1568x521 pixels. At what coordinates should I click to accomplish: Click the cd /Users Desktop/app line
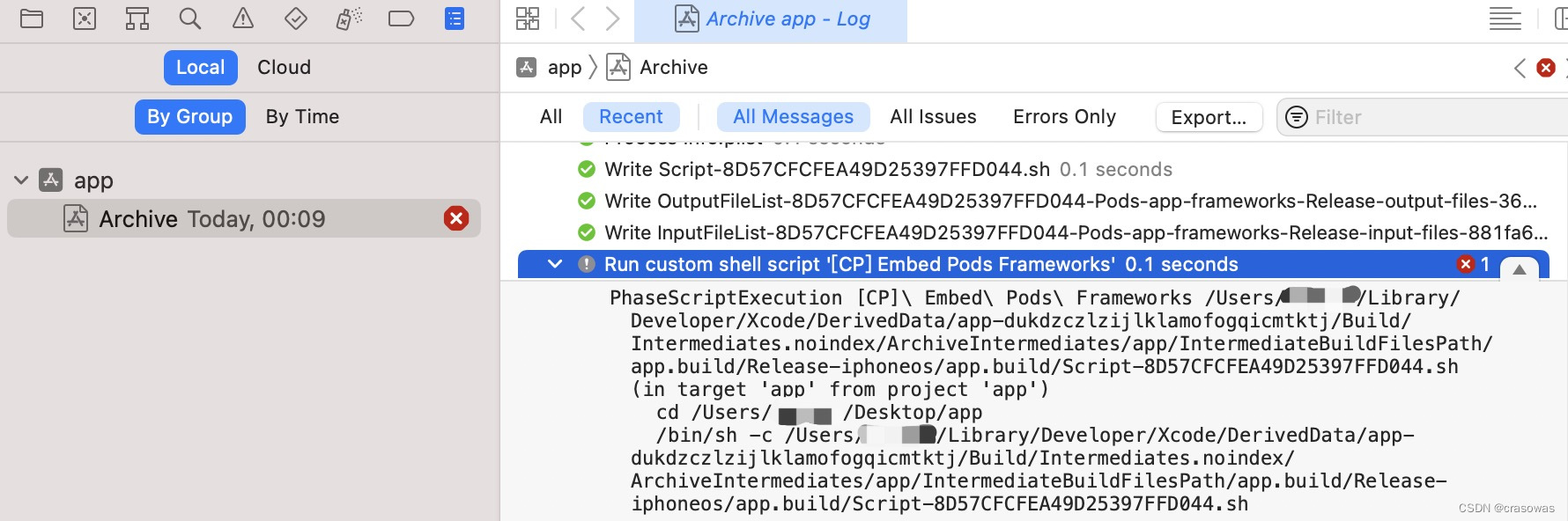point(819,412)
